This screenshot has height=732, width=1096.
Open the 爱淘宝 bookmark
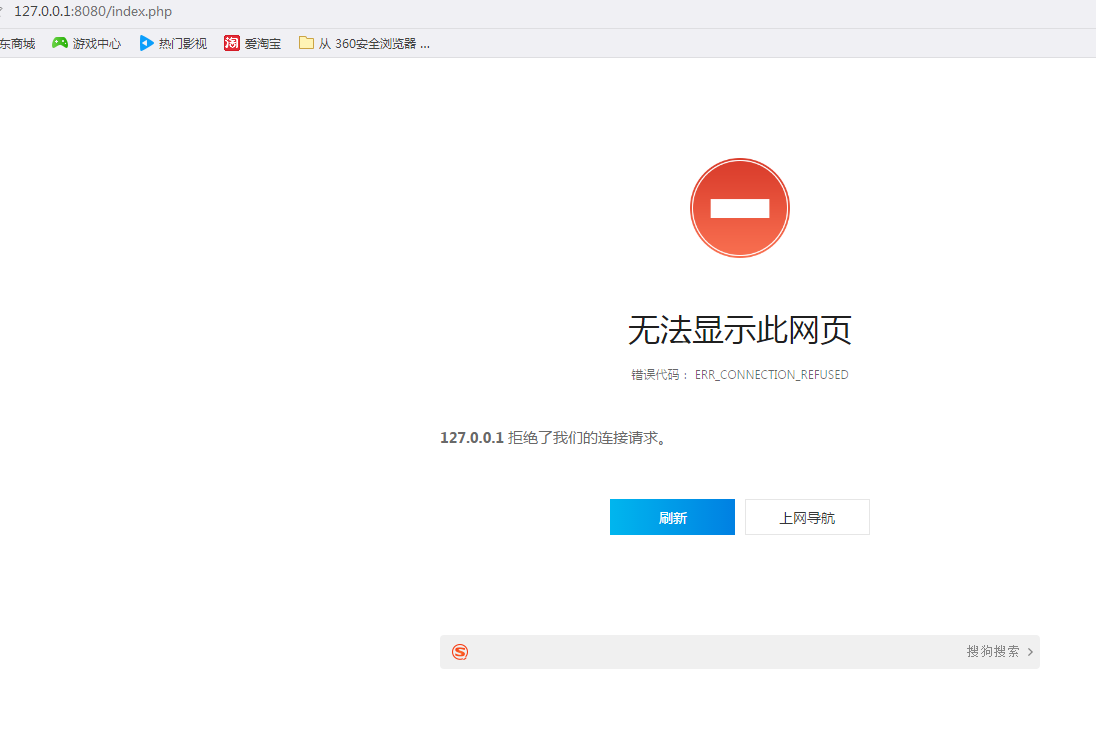(x=252, y=43)
